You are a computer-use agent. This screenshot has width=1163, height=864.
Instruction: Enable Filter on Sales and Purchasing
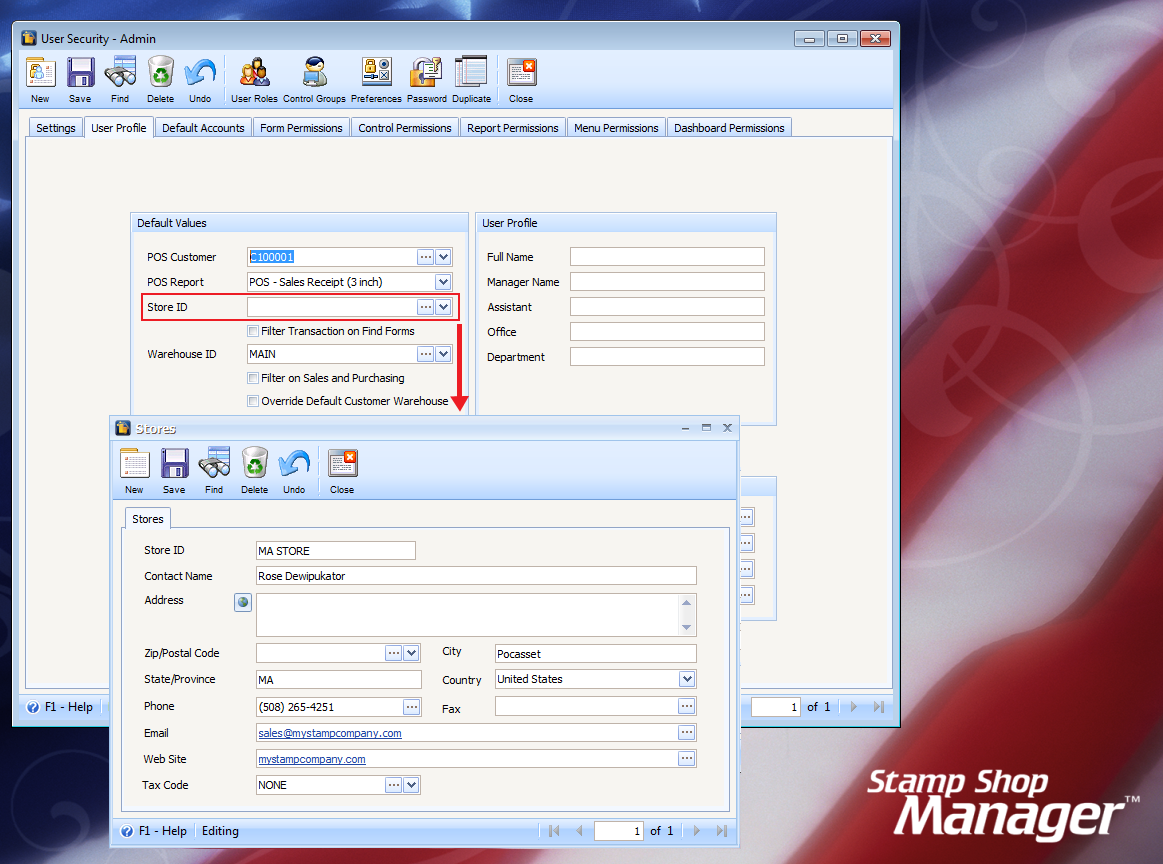253,377
